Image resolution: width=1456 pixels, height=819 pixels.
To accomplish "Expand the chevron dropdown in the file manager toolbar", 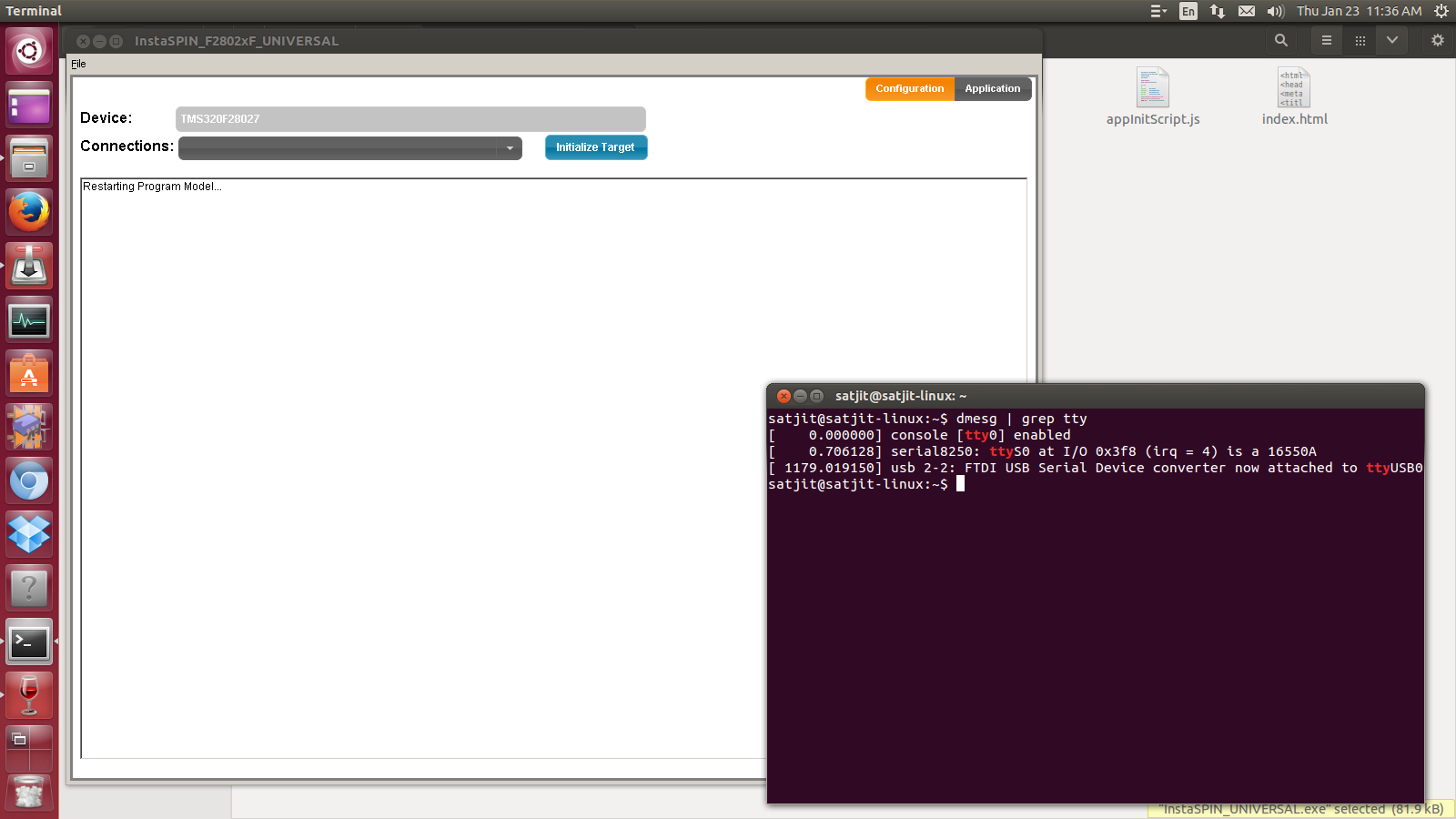I will coord(1391,40).
